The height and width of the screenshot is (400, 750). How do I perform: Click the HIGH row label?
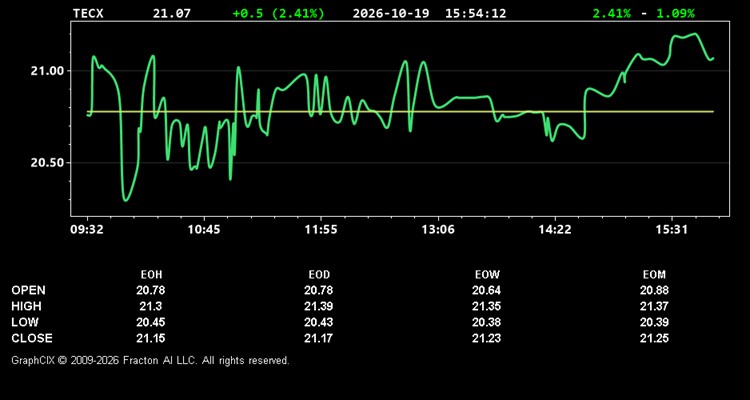(x=27, y=306)
